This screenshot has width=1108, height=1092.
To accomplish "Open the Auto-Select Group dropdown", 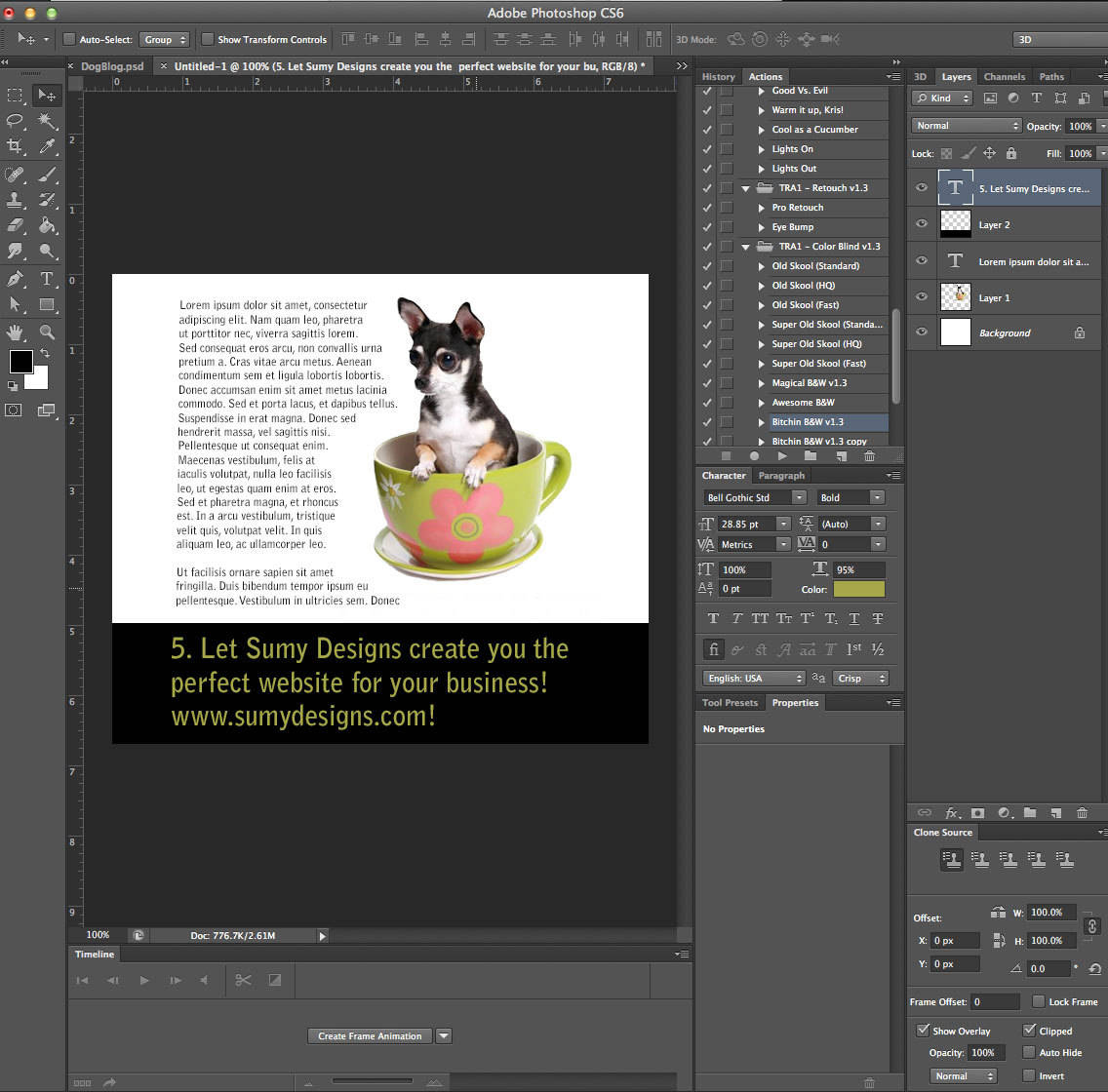I will 164,40.
